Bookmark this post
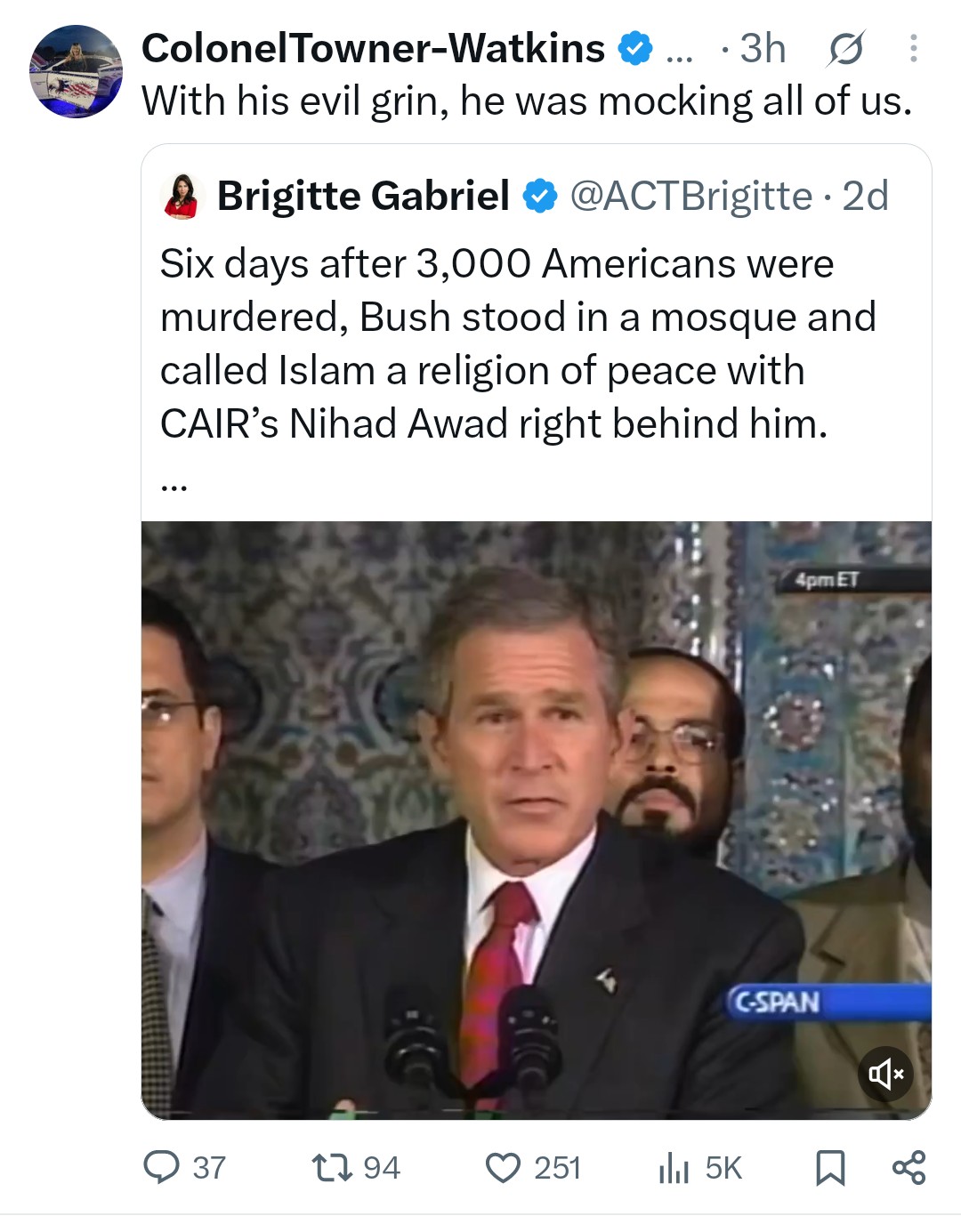The image size is (961, 1232). pyautogui.click(x=830, y=1168)
